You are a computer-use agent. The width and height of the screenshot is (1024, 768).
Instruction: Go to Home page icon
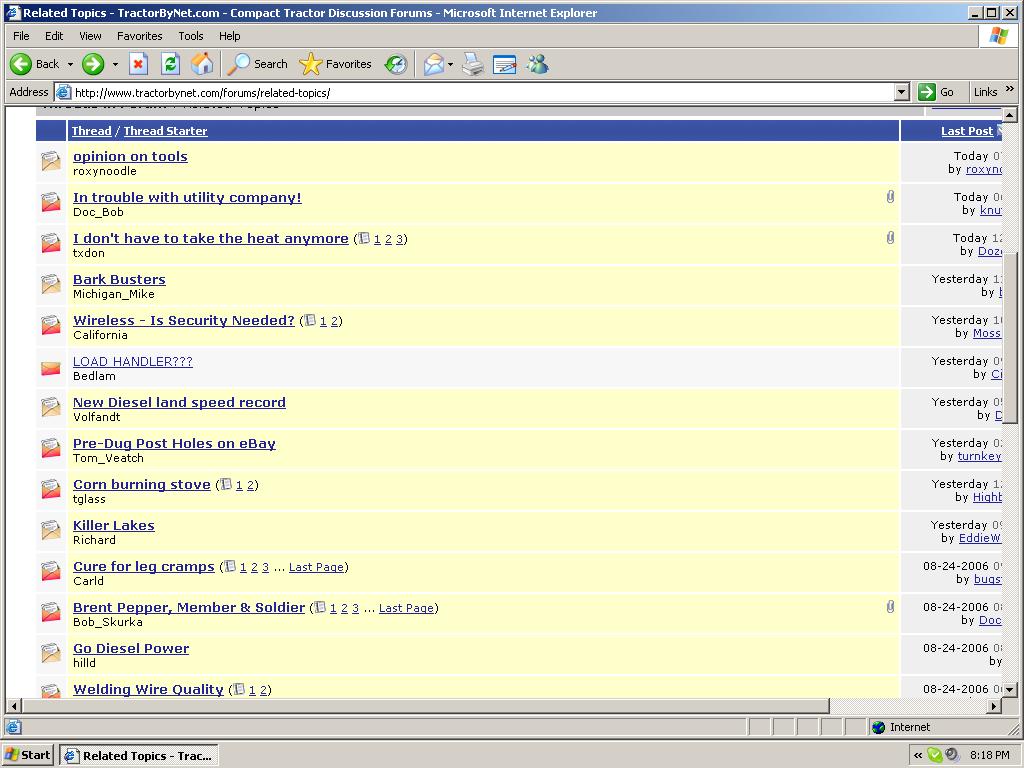click(202, 64)
